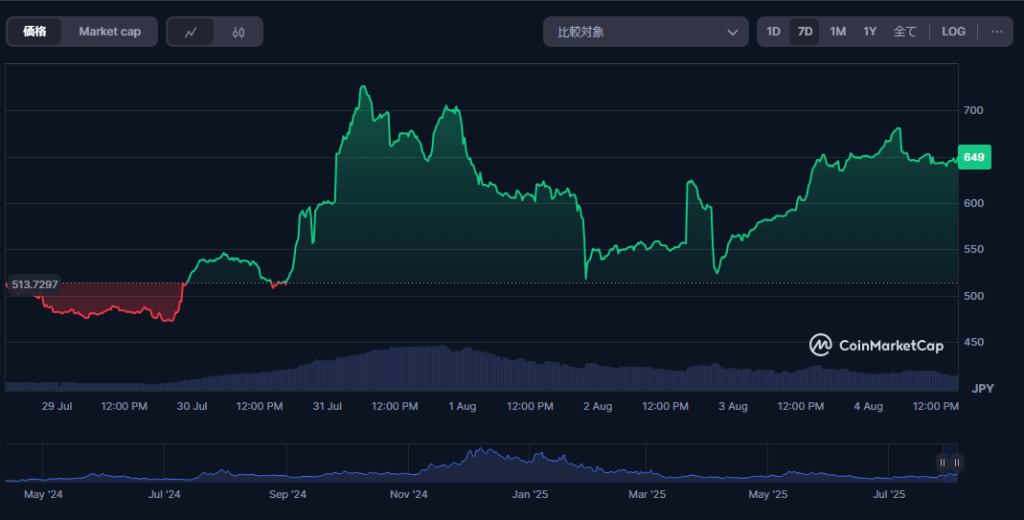Image resolution: width=1024 pixels, height=520 pixels.
Task: Click the JPY currency label
Action: (x=982, y=389)
